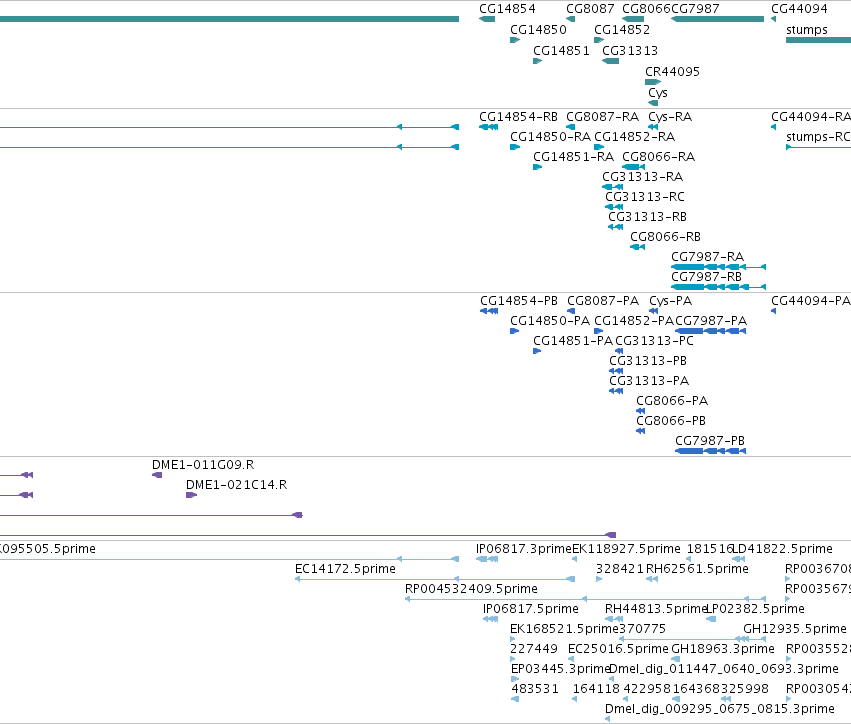The image size is (851, 724).
Task: Select transcript CG31313-RA
Action: tap(613, 187)
